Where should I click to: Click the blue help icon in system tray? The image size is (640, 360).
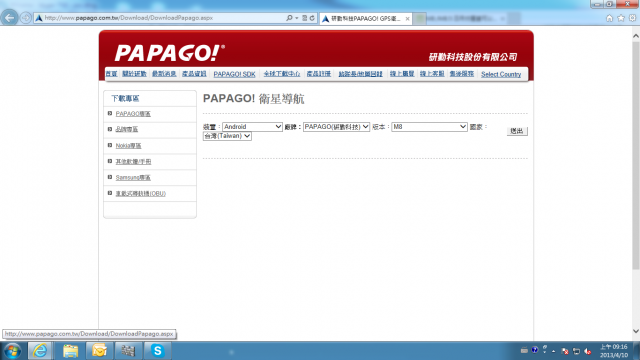coord(535,350)
